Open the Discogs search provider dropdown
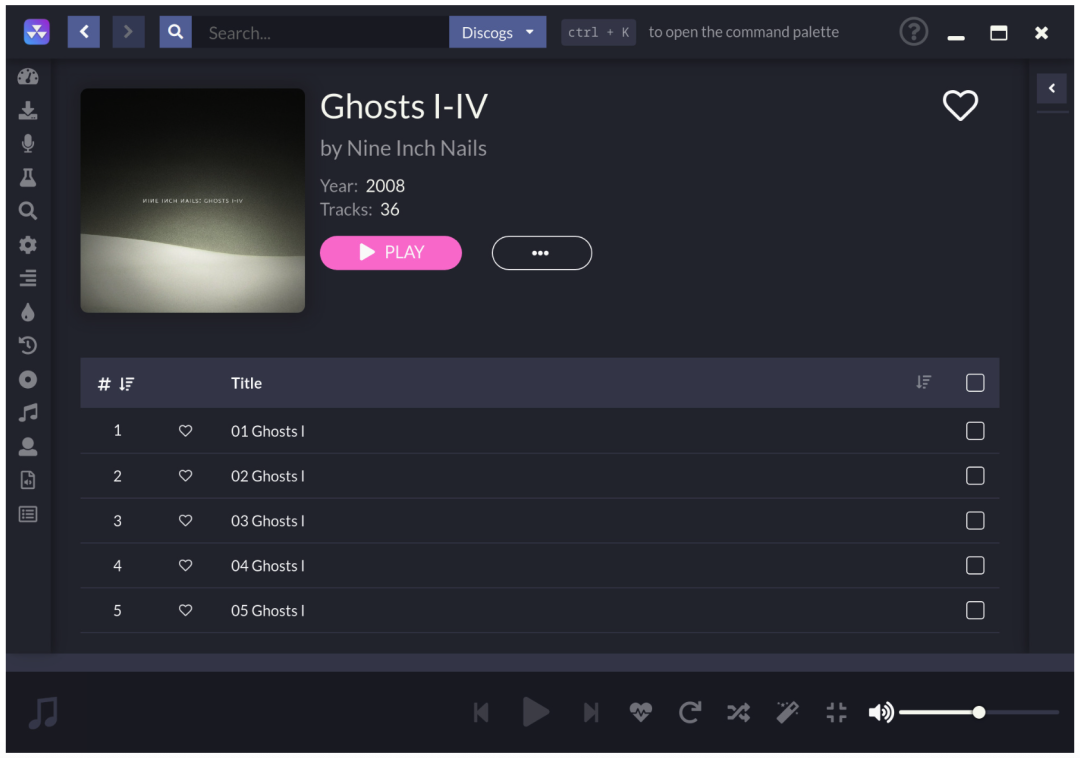 (x=497, y=32)
